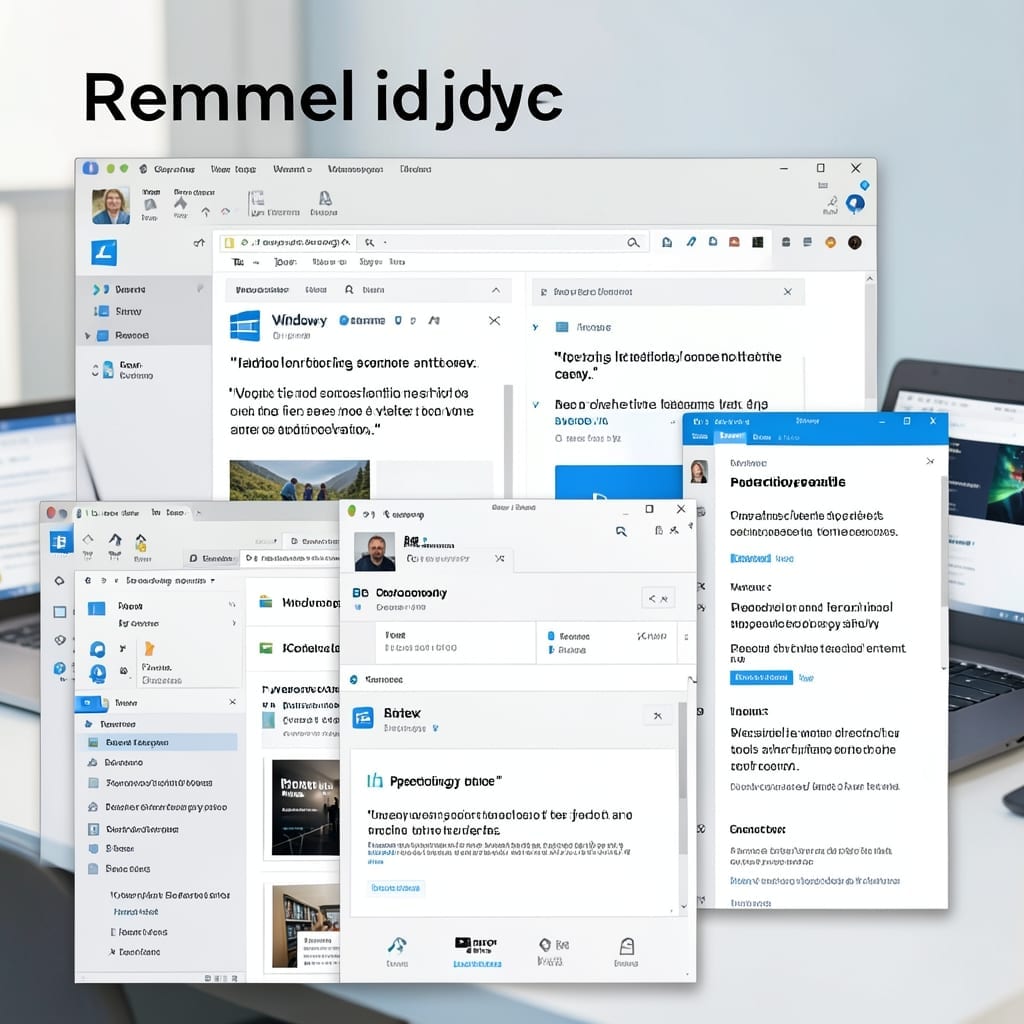Click the blue speech bubble icon under the back window's controls
Viewport: 1024px width, 1024px height.
pyautogui.click(x=855, y=204)
